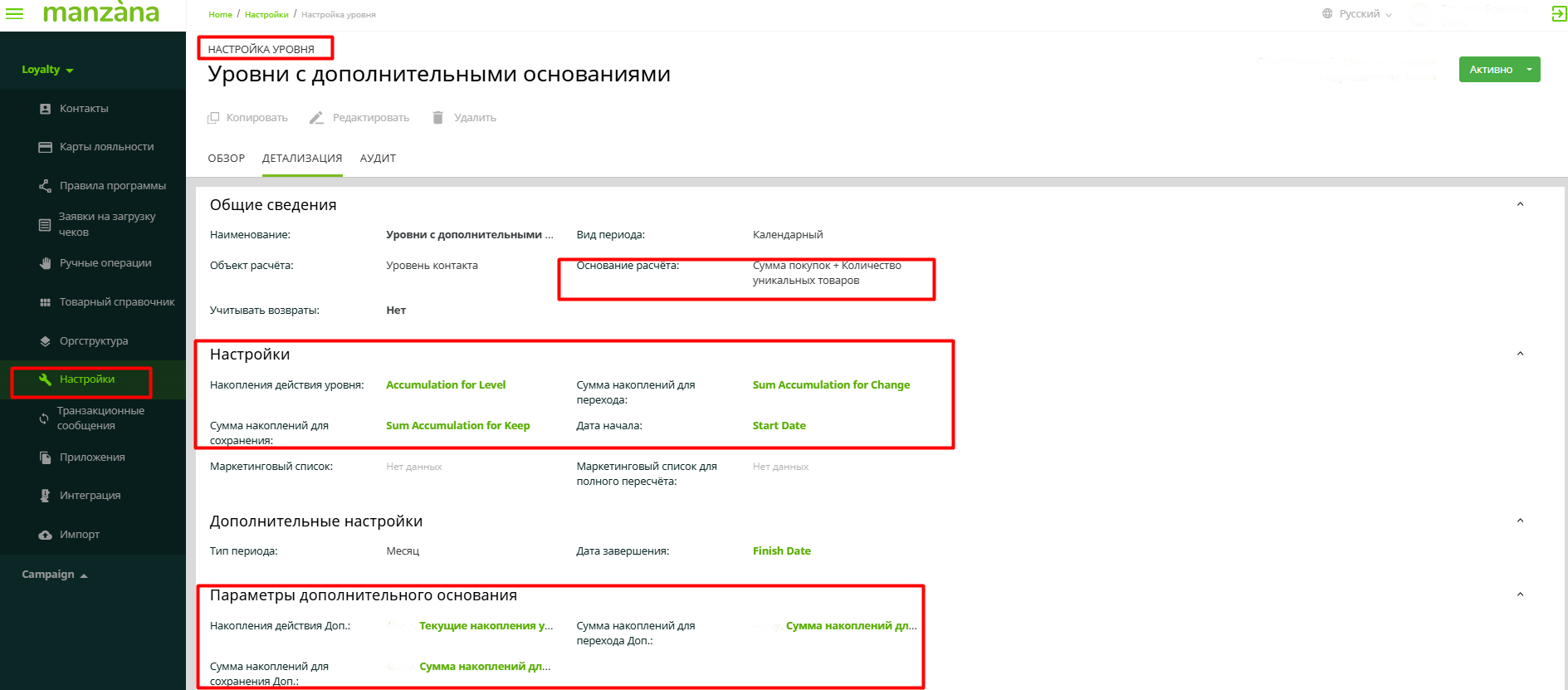Switch to the АУДИТ tab
Viewport: 1568px width, 690px height.
[x=378, y=159]
